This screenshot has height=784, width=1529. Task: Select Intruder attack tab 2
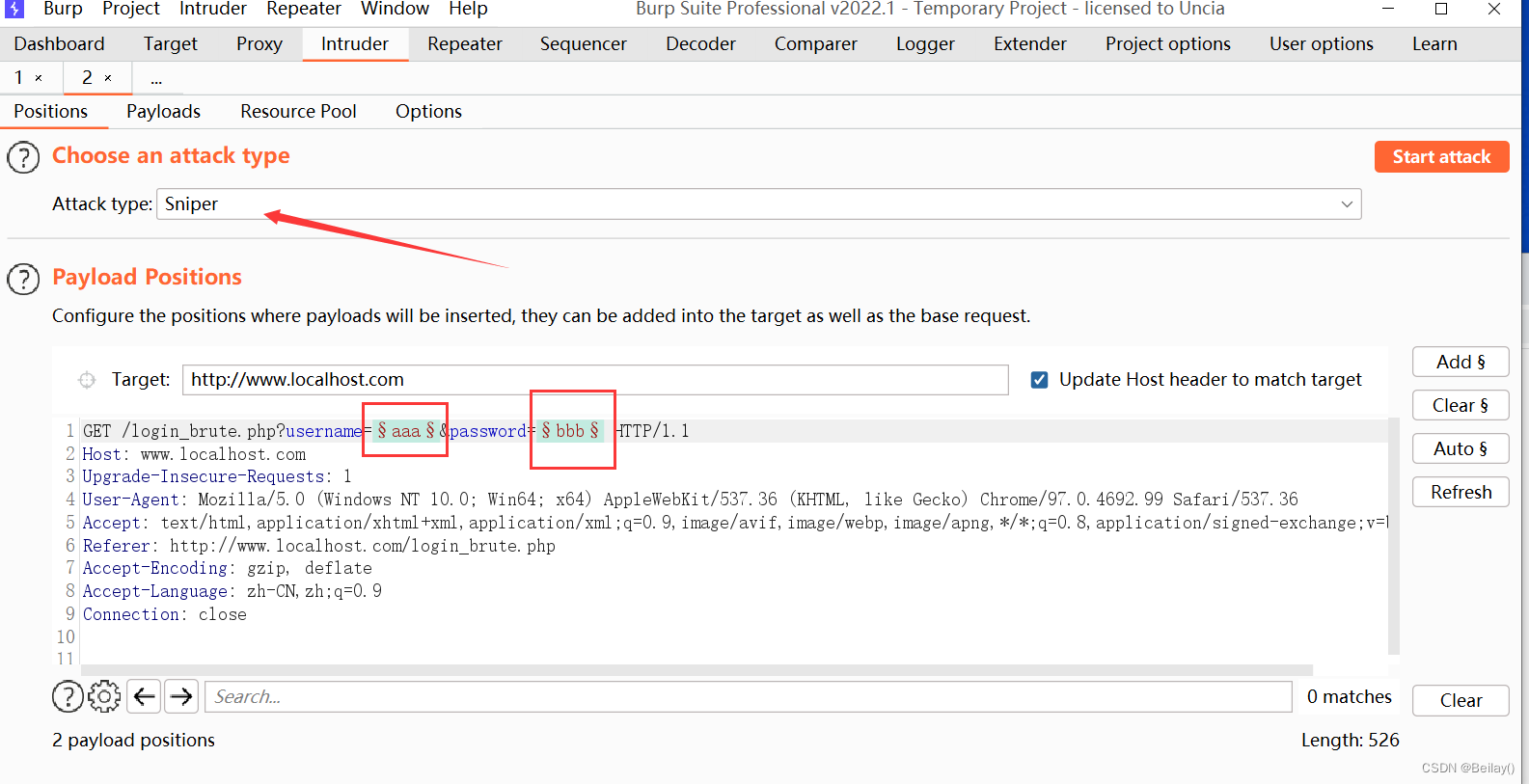(x=87, y=78)
